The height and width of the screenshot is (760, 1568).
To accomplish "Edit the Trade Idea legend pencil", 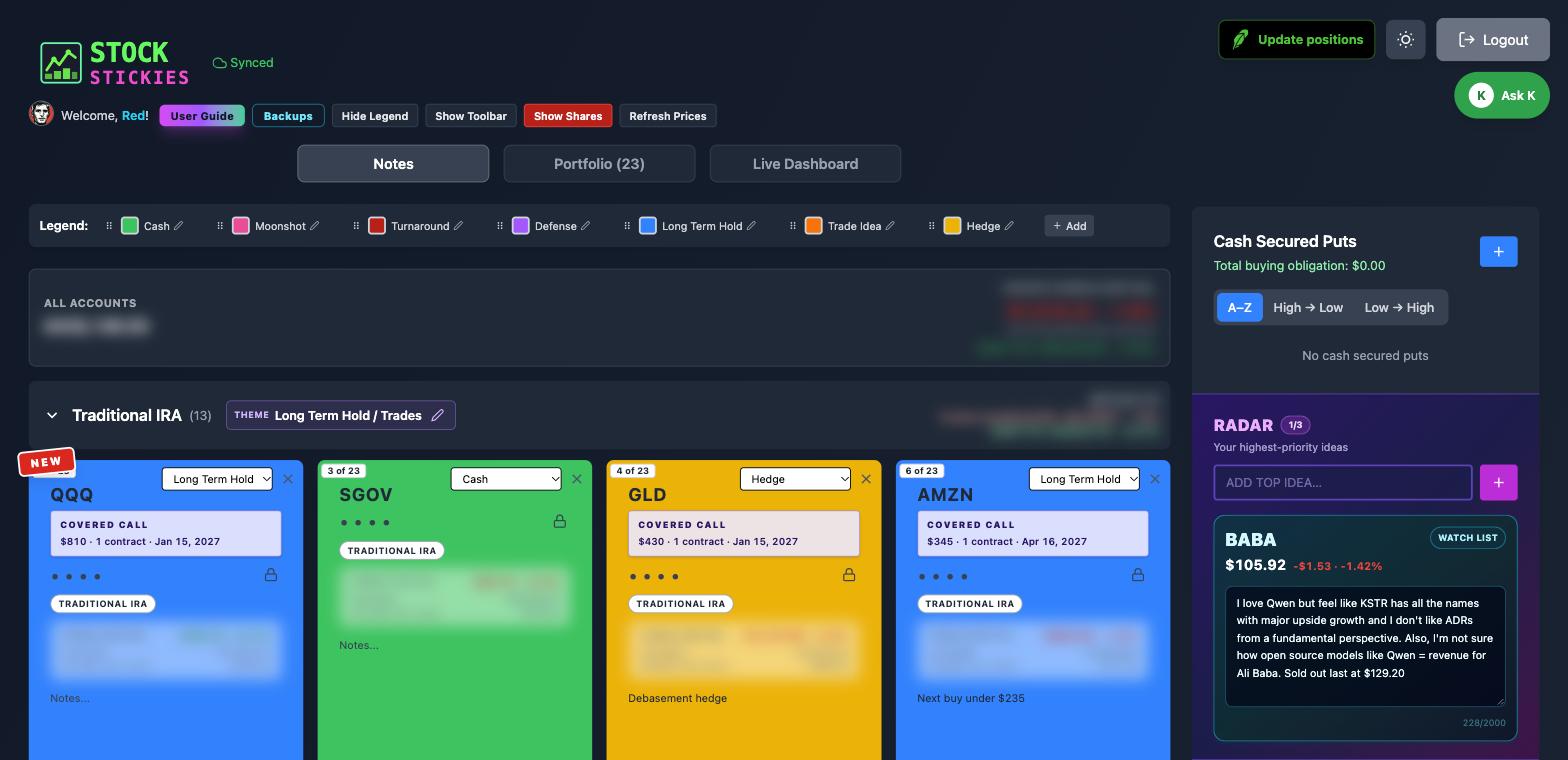I will 890,226.
